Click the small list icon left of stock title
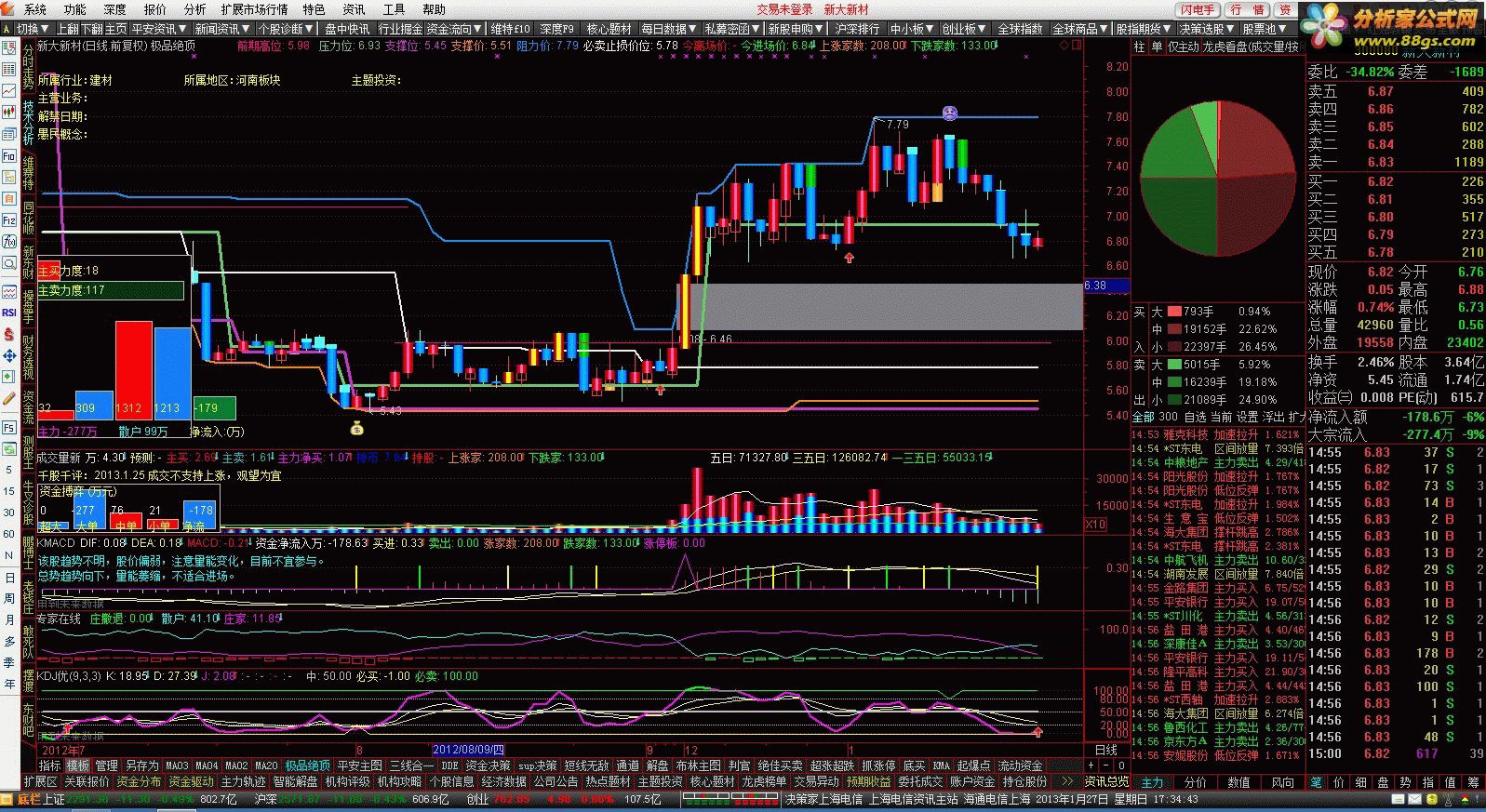The image size is (1486, 812). (7, 46)
